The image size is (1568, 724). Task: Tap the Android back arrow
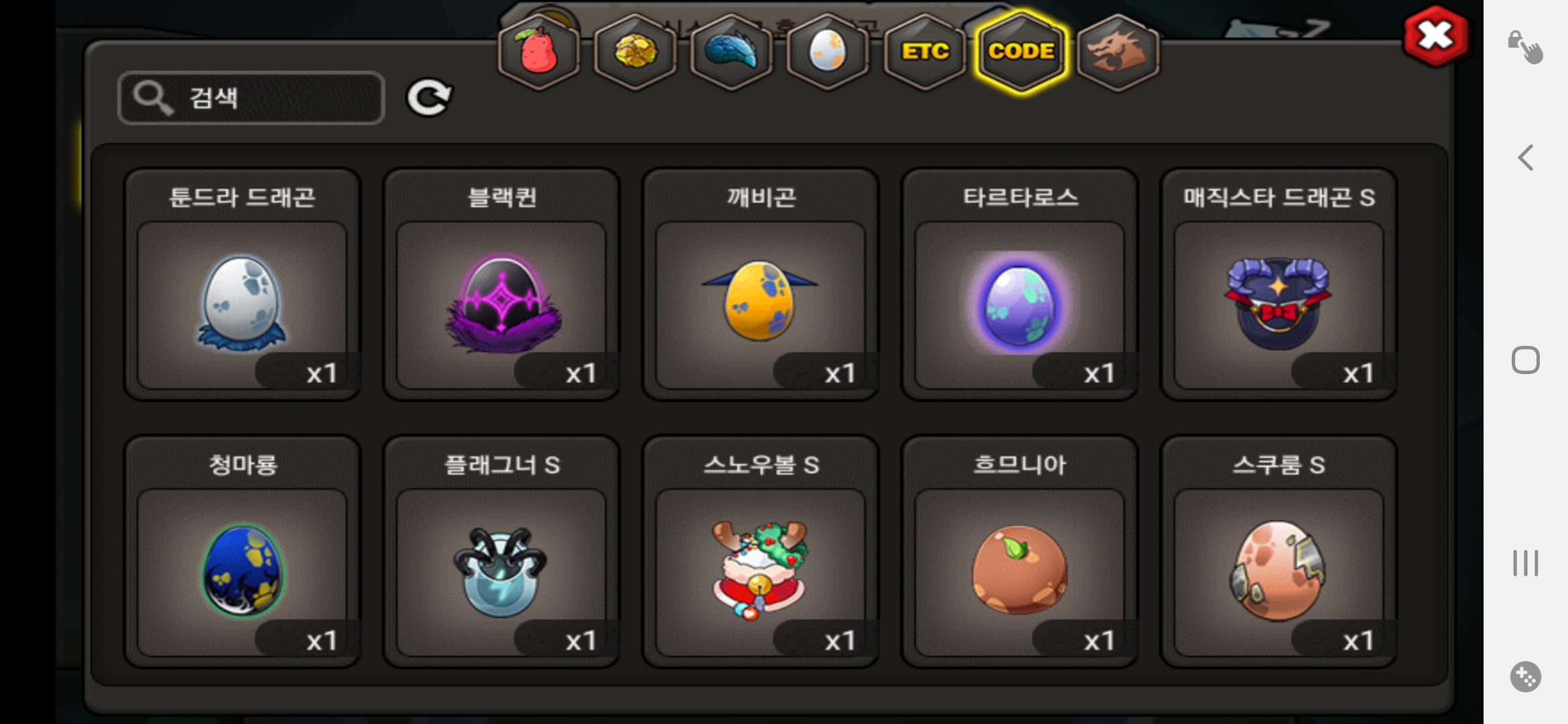[1526, 158]
